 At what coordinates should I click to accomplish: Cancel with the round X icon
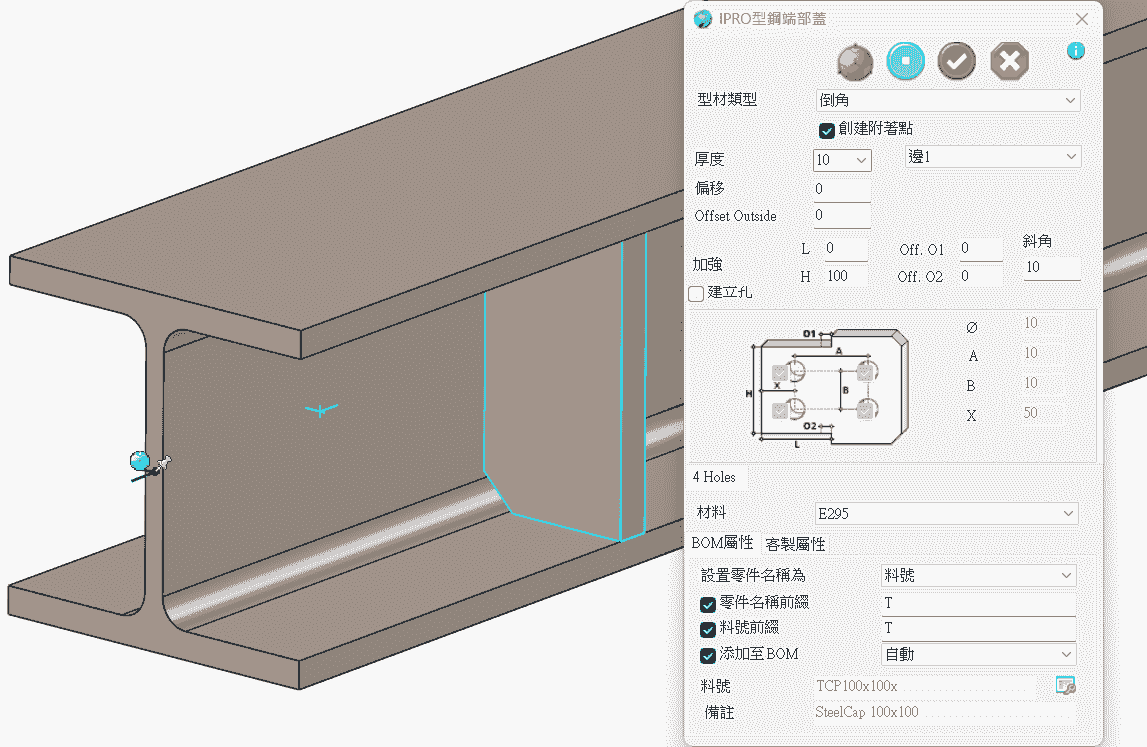click(1009, 61)
